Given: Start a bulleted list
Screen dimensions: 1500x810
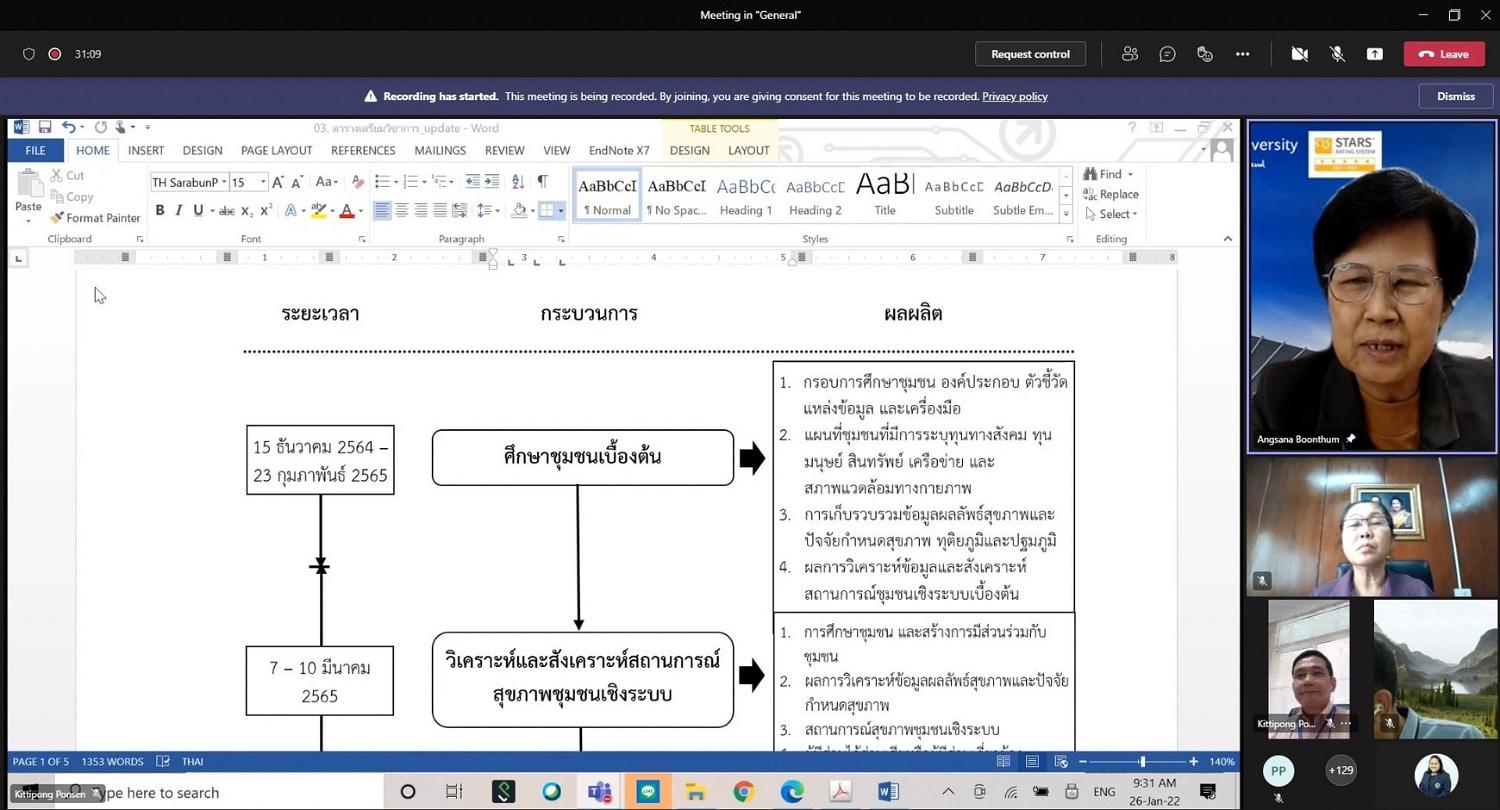Looking at the screenshot, I should [x=382, y=182].
